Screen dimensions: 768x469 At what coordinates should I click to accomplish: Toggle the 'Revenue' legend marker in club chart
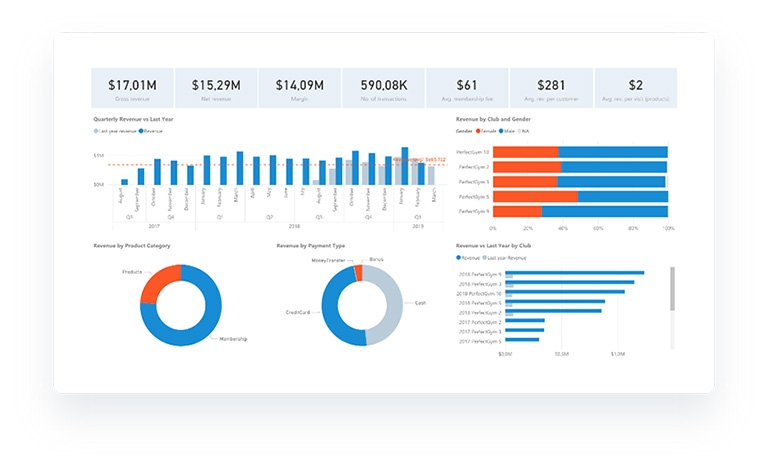tap(458, 258)
